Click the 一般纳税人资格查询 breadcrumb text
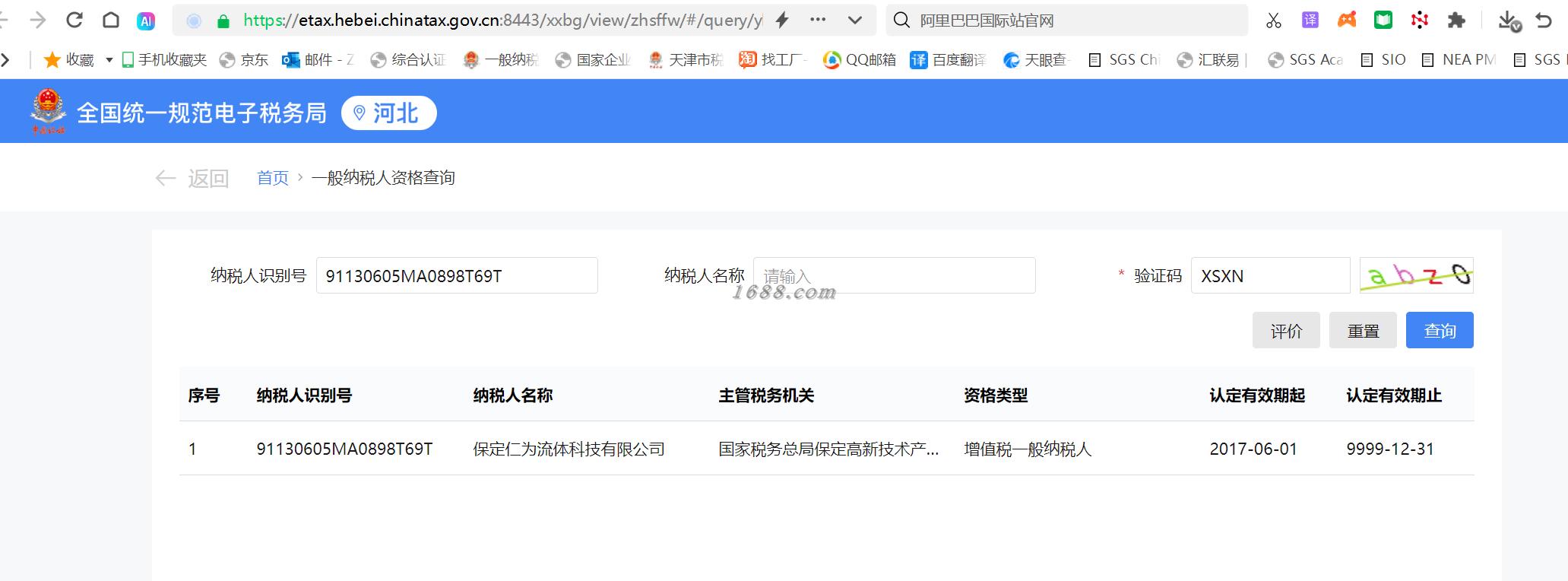The width and height of the screenshot is (1568, 581). (x=383, y=178)
